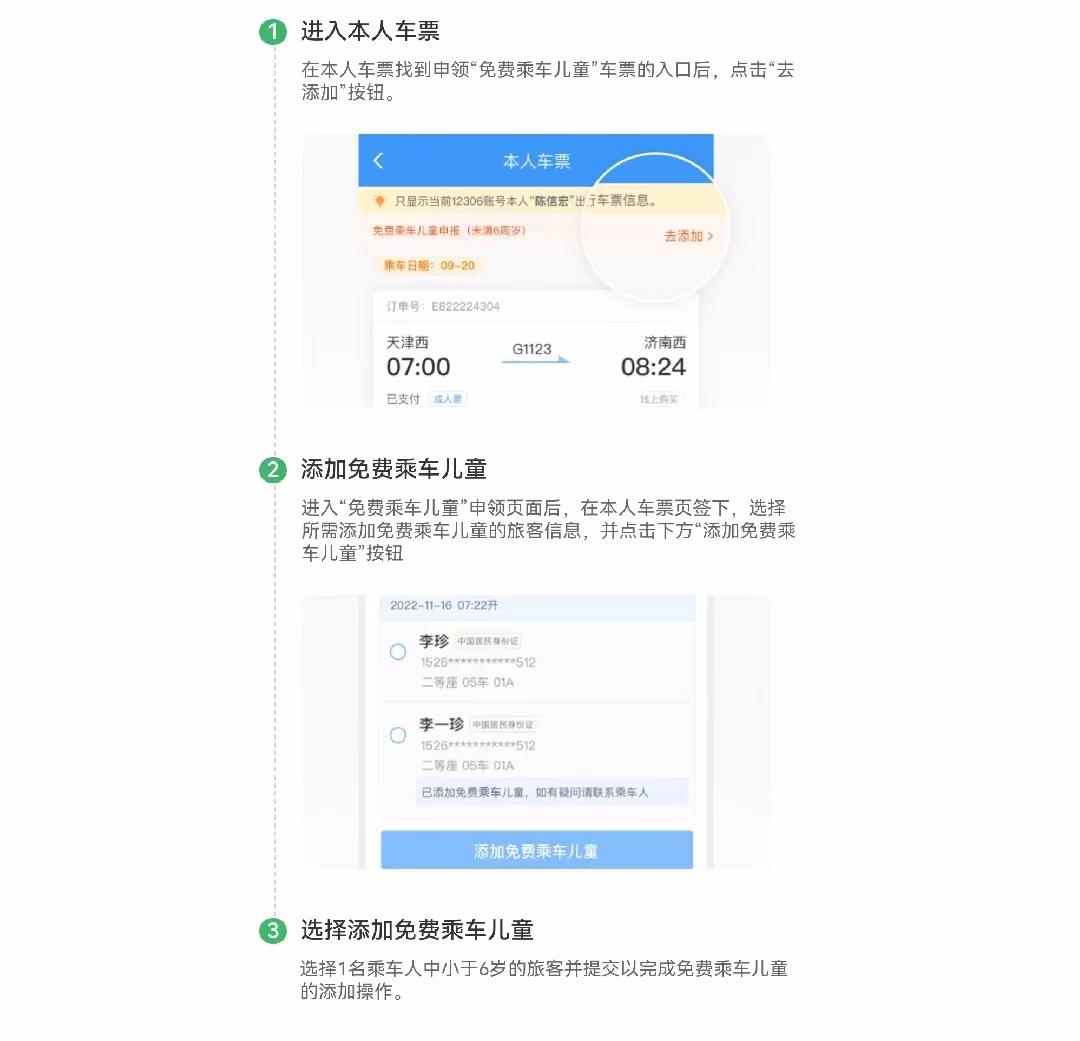Click the order number E822224304
This screenshot has width=1080, height=1041.
(466, 307)
